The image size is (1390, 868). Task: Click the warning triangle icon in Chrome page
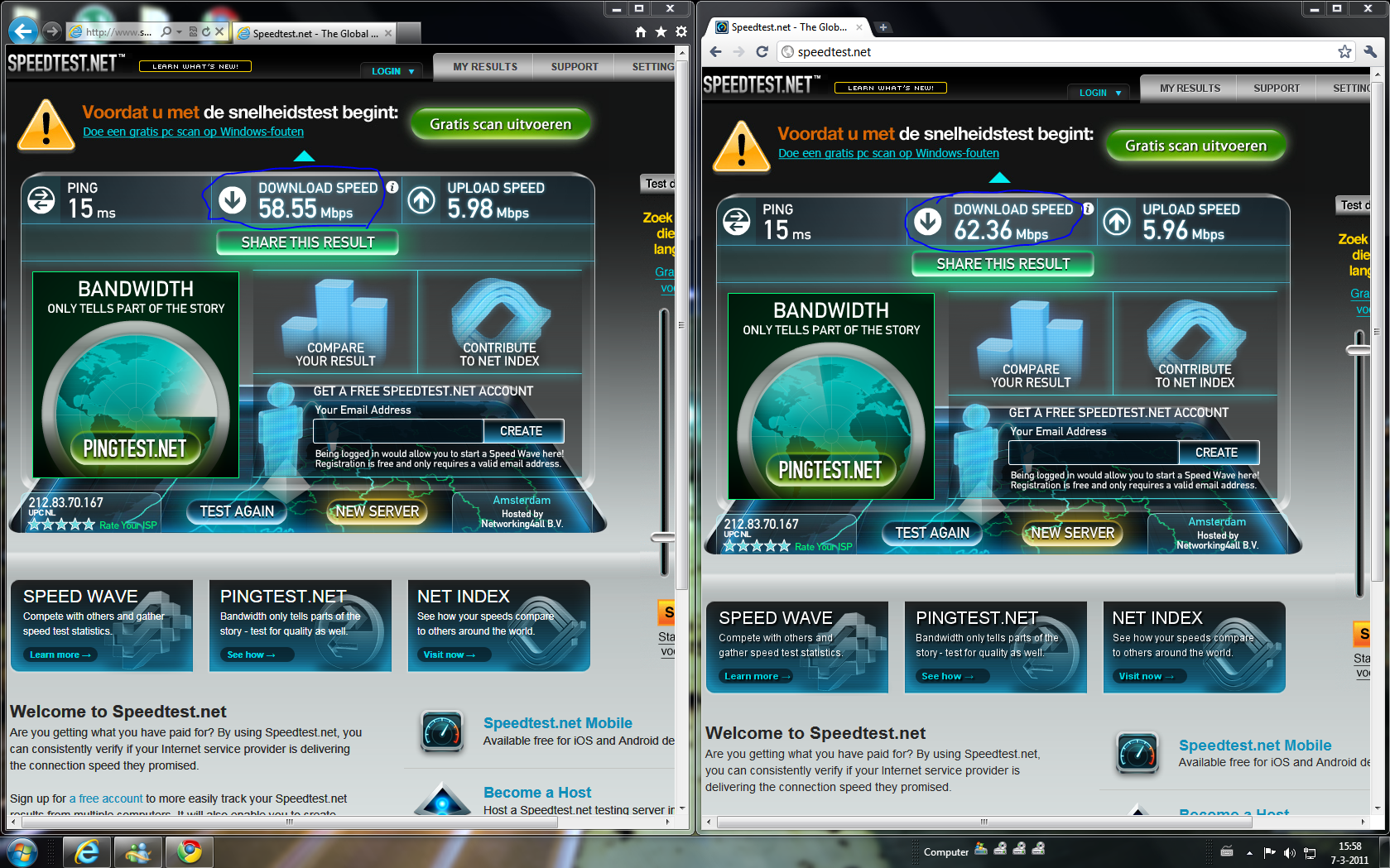click(741, 146)
